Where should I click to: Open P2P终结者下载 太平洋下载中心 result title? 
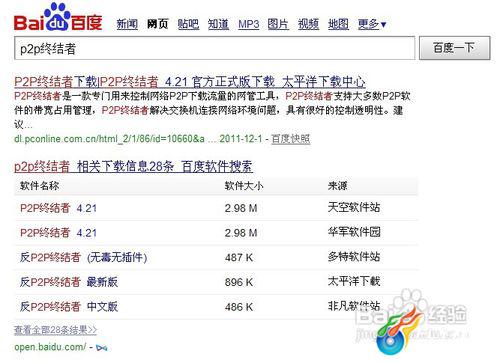190,81
